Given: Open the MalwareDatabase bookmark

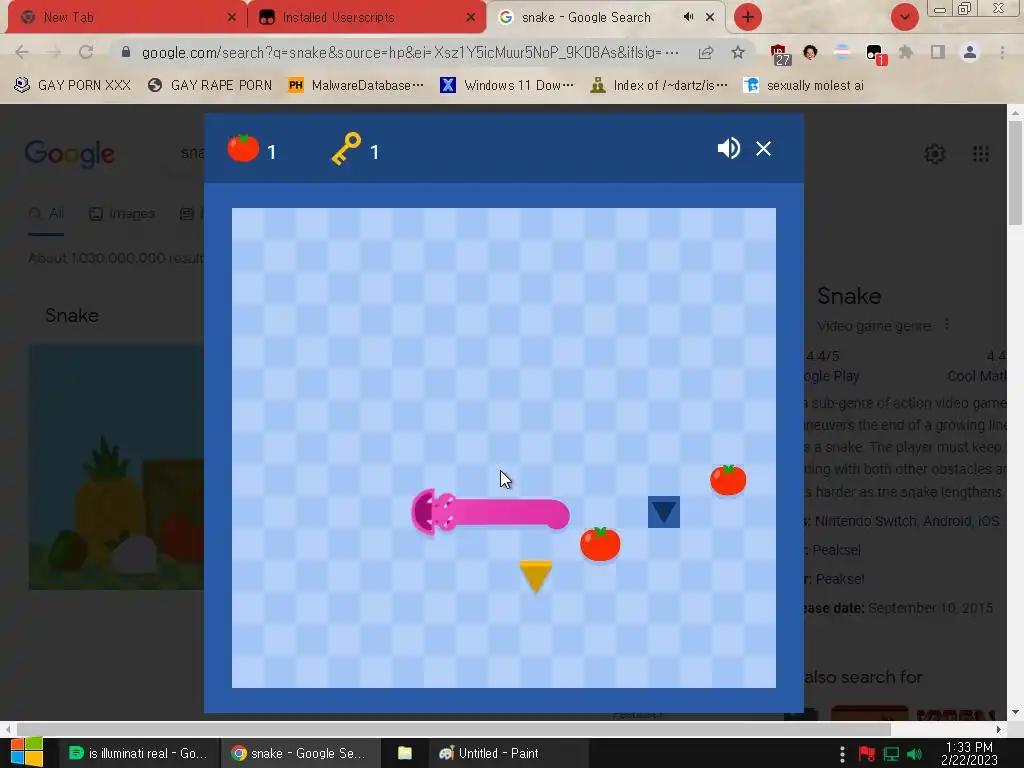Looking at the screenshot, I should 357,86.
